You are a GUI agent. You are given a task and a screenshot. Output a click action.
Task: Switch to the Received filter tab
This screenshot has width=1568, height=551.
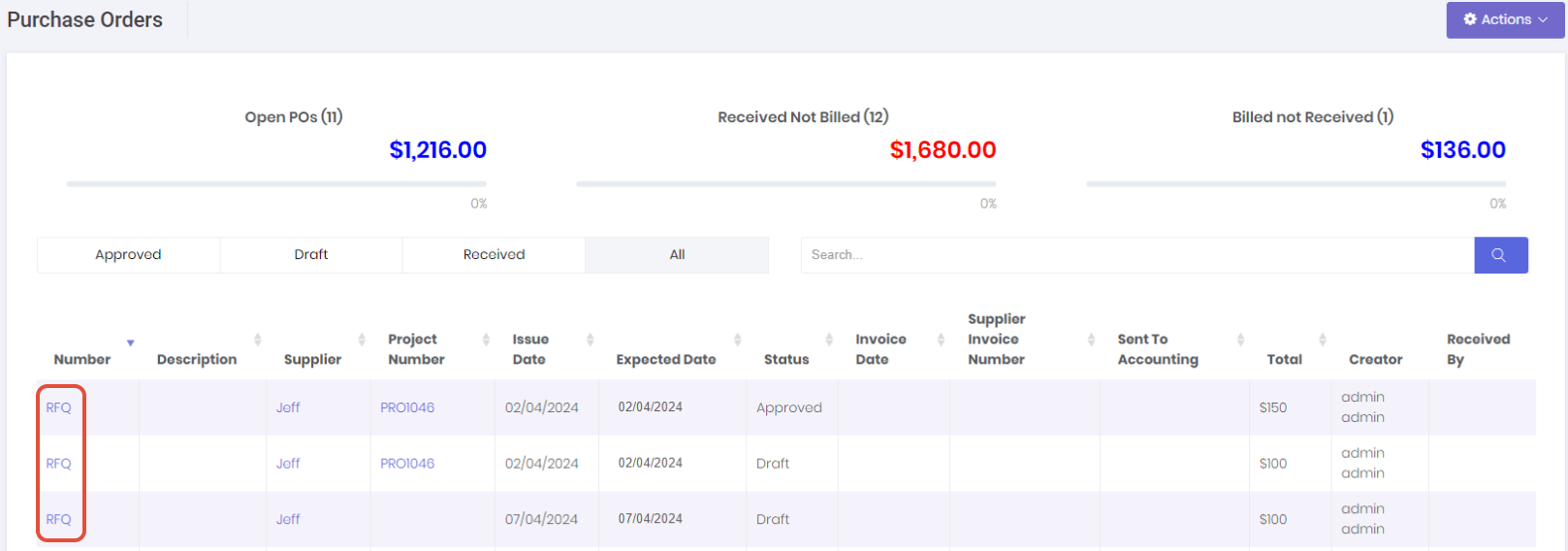tap(494, 255)
